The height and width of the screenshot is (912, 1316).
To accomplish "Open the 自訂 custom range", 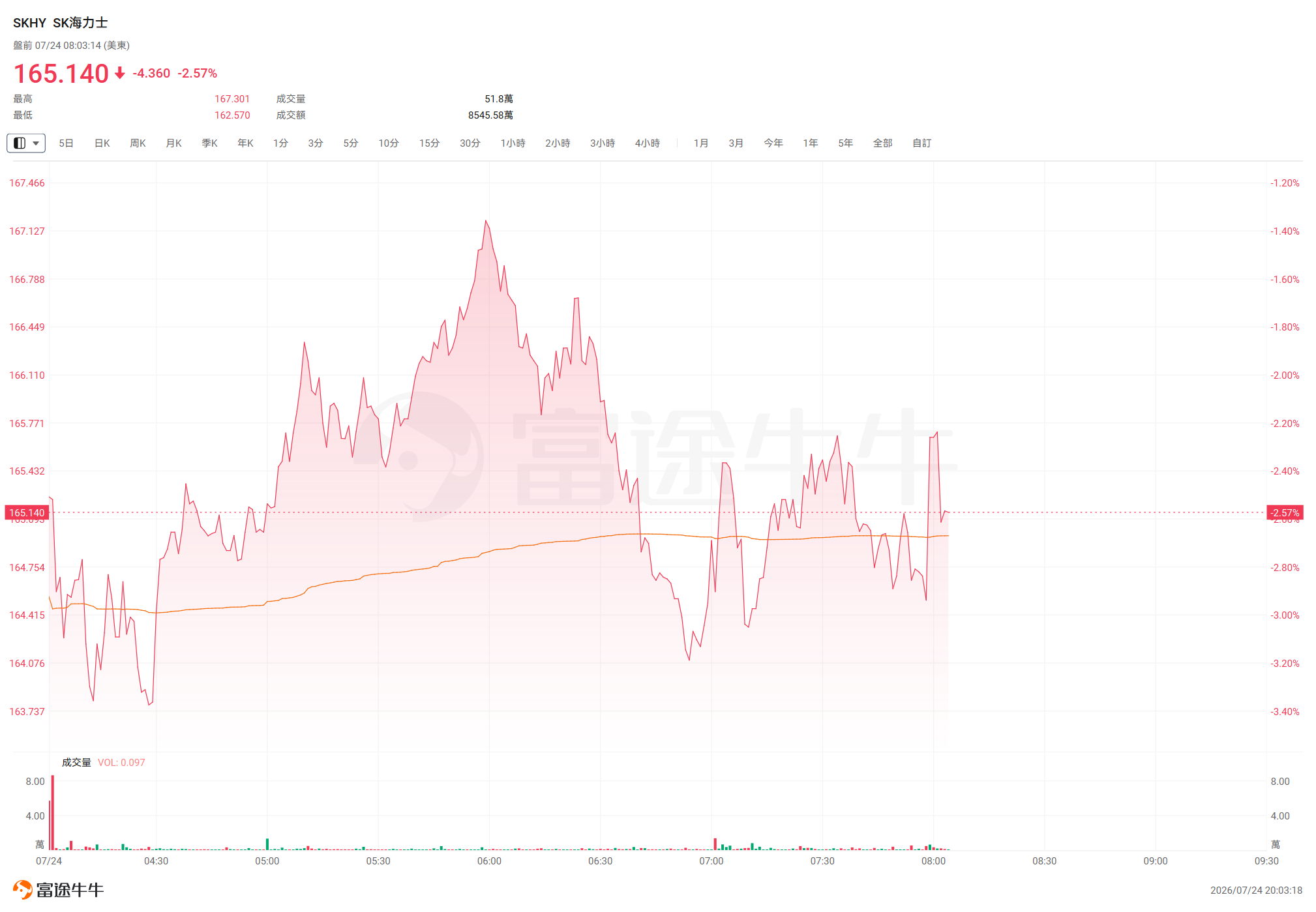I will tap(922, 143).
